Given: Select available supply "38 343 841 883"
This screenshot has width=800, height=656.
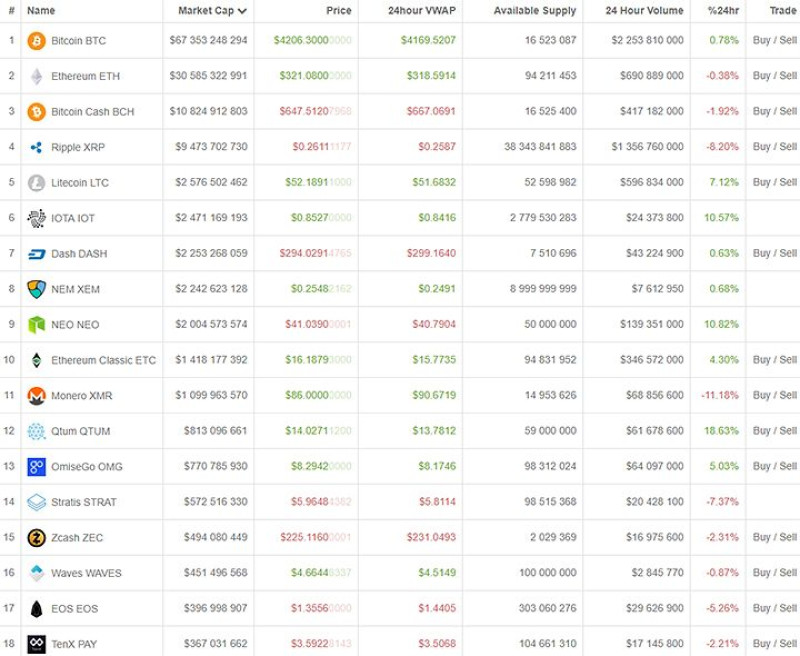Looking at the screenshot, I should click(x=540, y=147).
